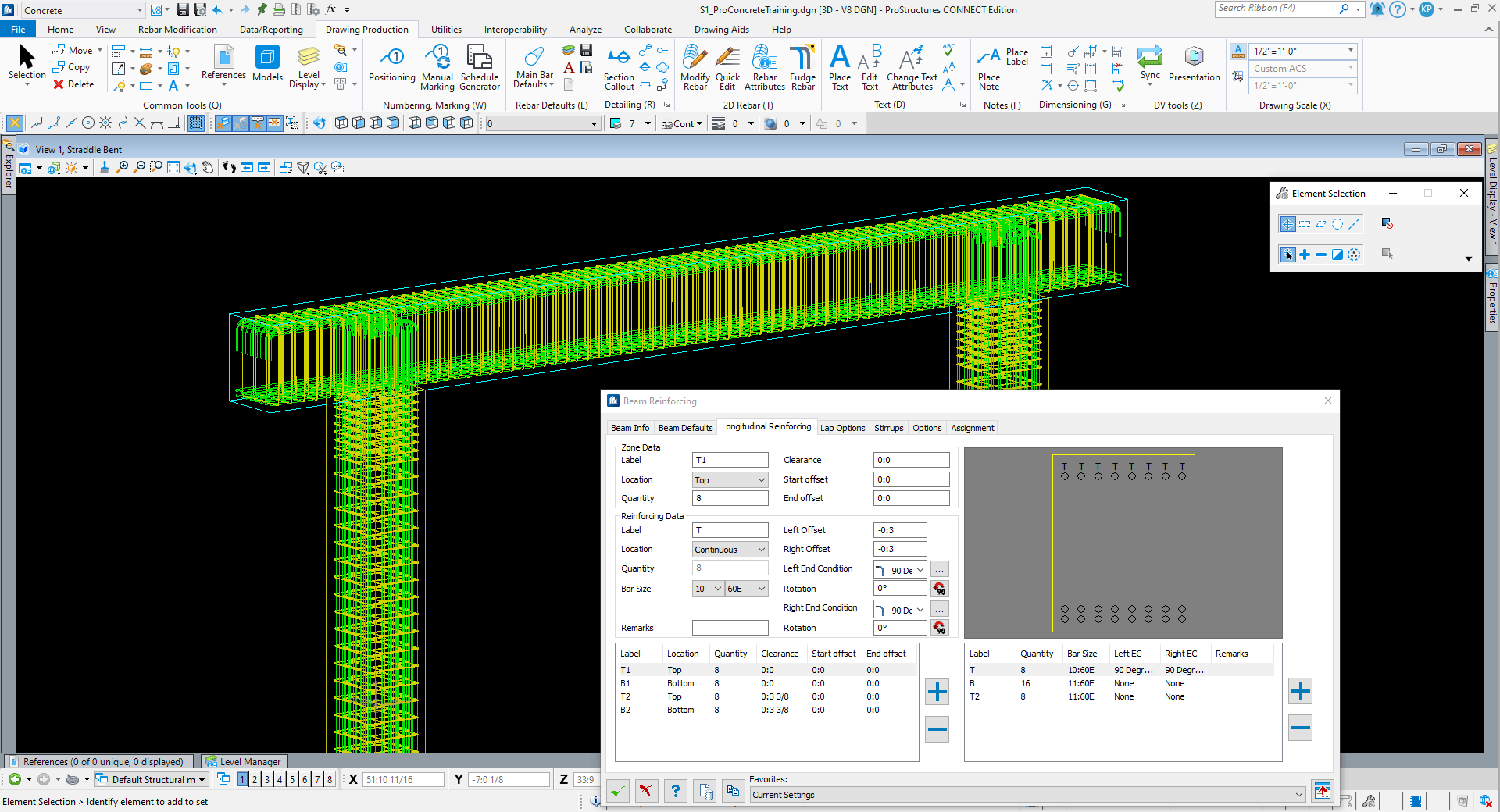
Task: Click the Modify Rebar tool
Action: (x=695, y=67)
